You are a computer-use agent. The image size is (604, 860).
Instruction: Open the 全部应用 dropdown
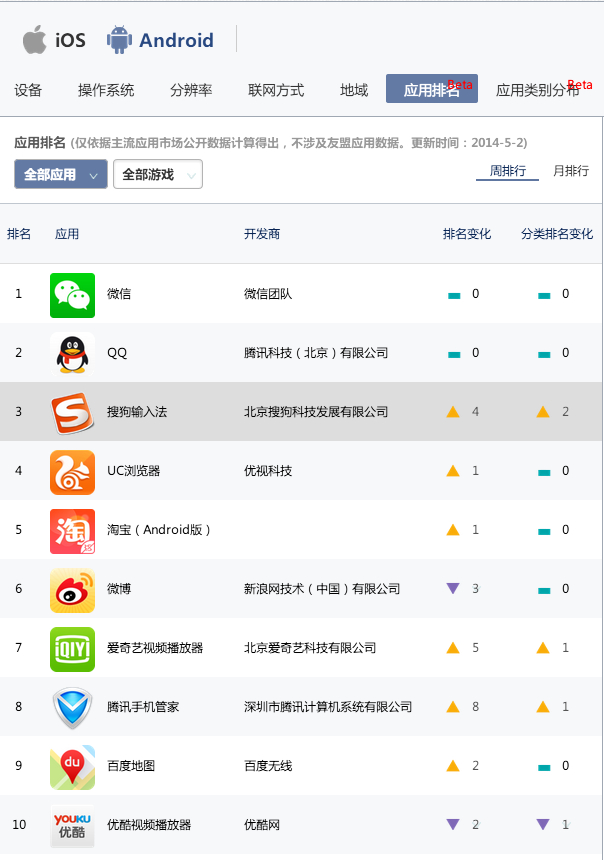click(61, 174)
